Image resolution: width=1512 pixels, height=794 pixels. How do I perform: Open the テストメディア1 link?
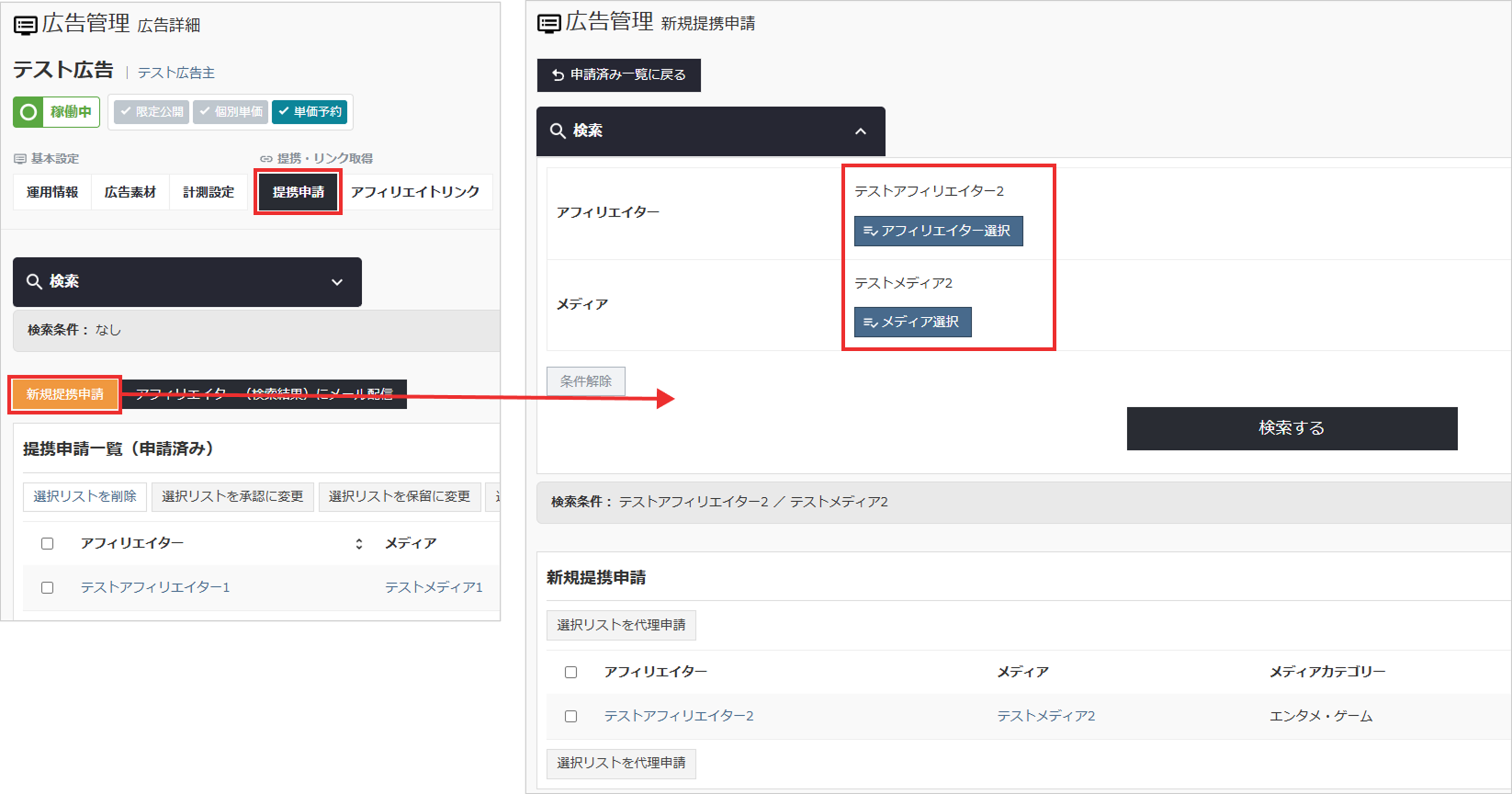(434, 587)
